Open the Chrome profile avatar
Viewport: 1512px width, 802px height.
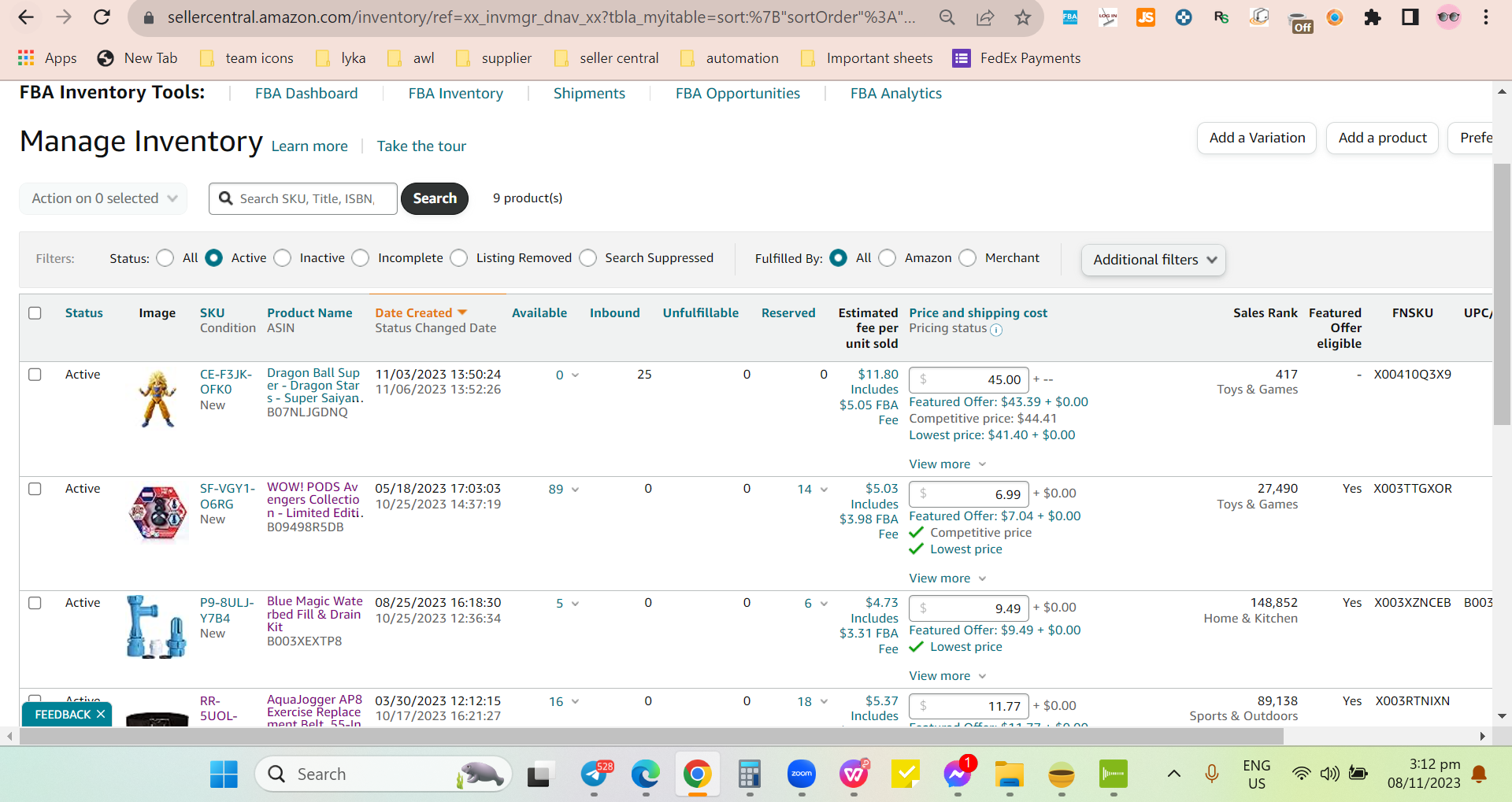coord(1448,17)
